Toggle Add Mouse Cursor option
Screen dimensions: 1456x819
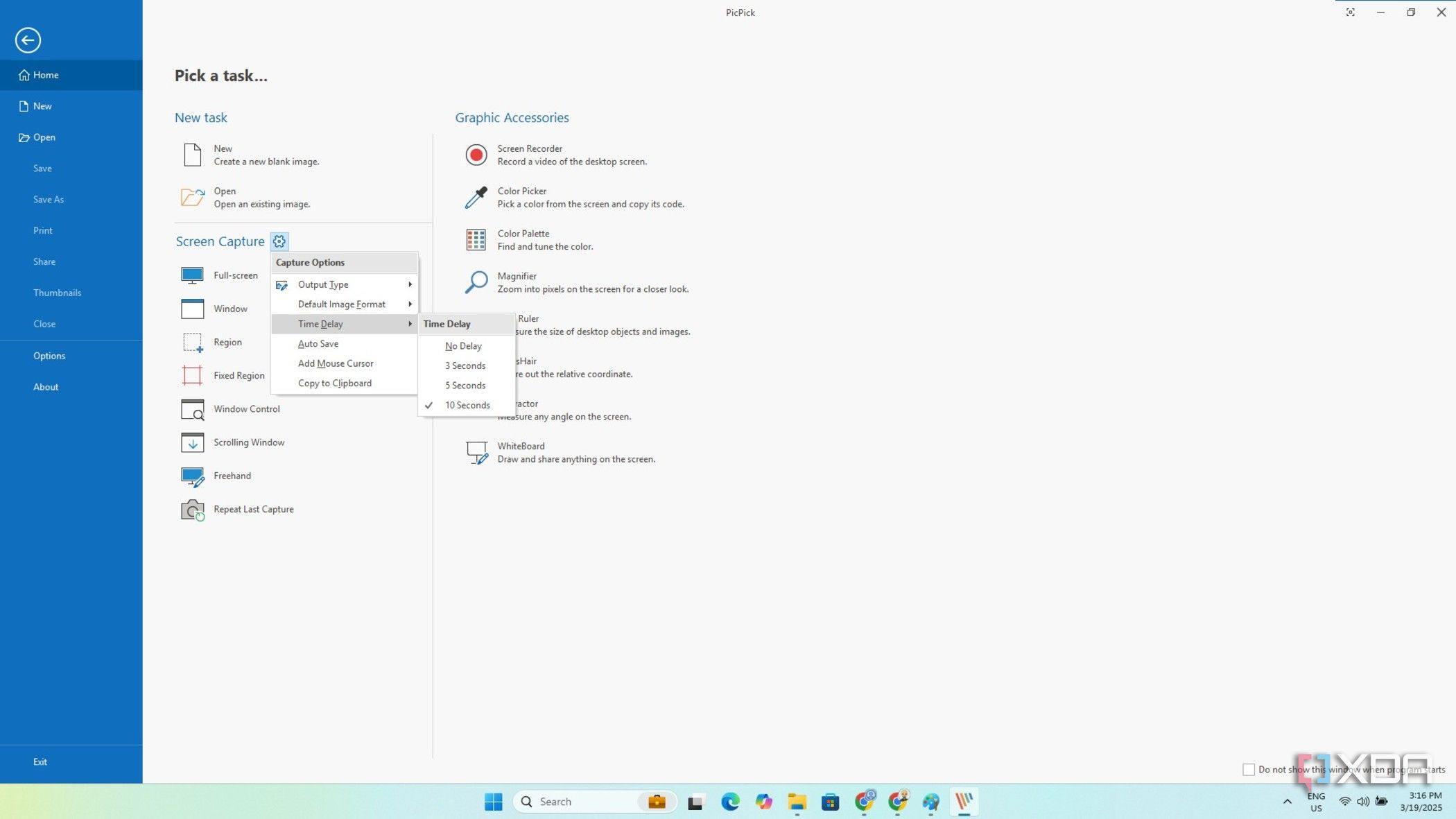(335, 363)
